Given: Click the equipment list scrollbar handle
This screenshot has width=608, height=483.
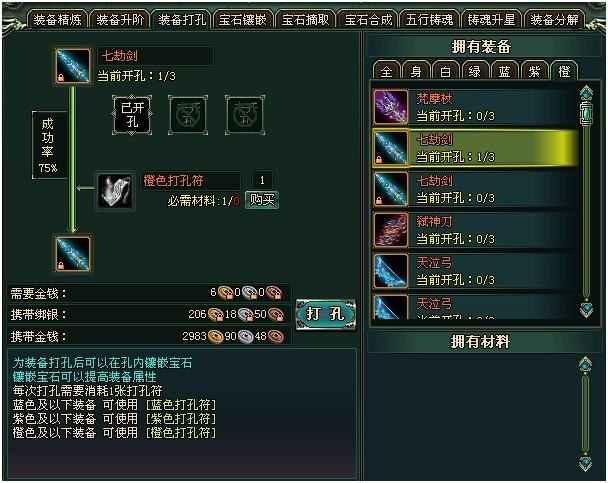Looking at the screenshot, I should coord(586,114).
